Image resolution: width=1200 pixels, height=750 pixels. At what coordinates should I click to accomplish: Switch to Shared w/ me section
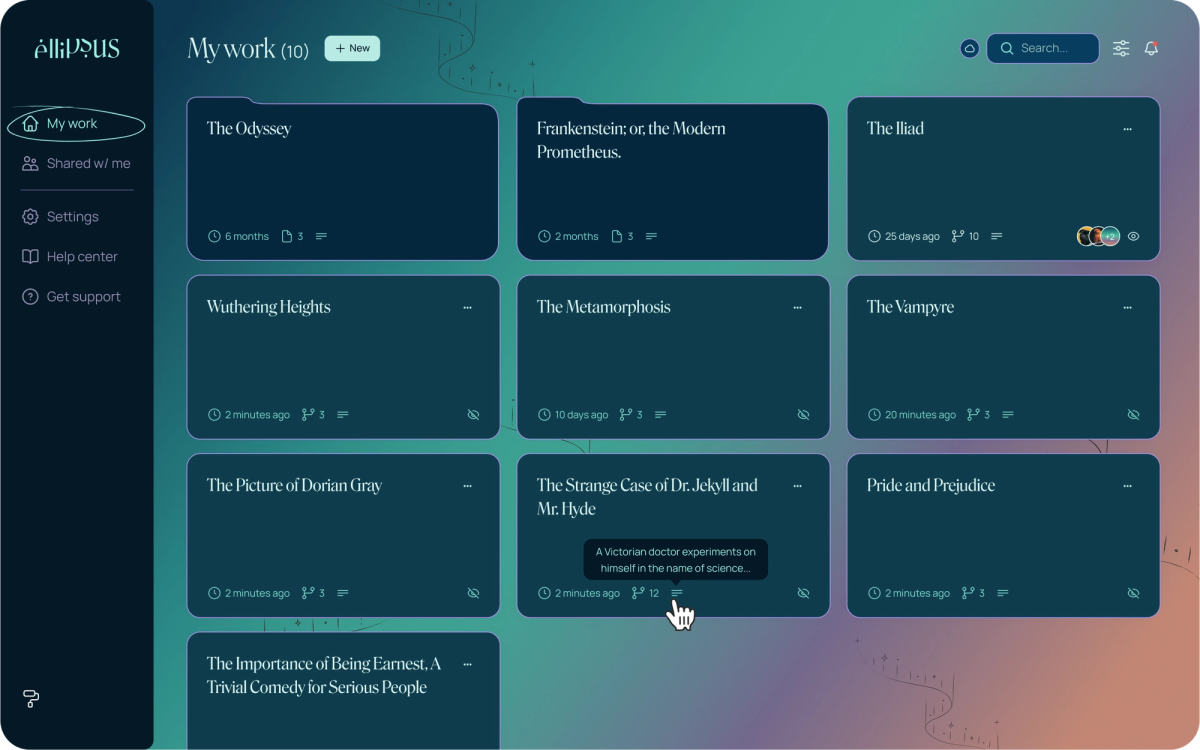pyautogui.click(x=88, y=163)
